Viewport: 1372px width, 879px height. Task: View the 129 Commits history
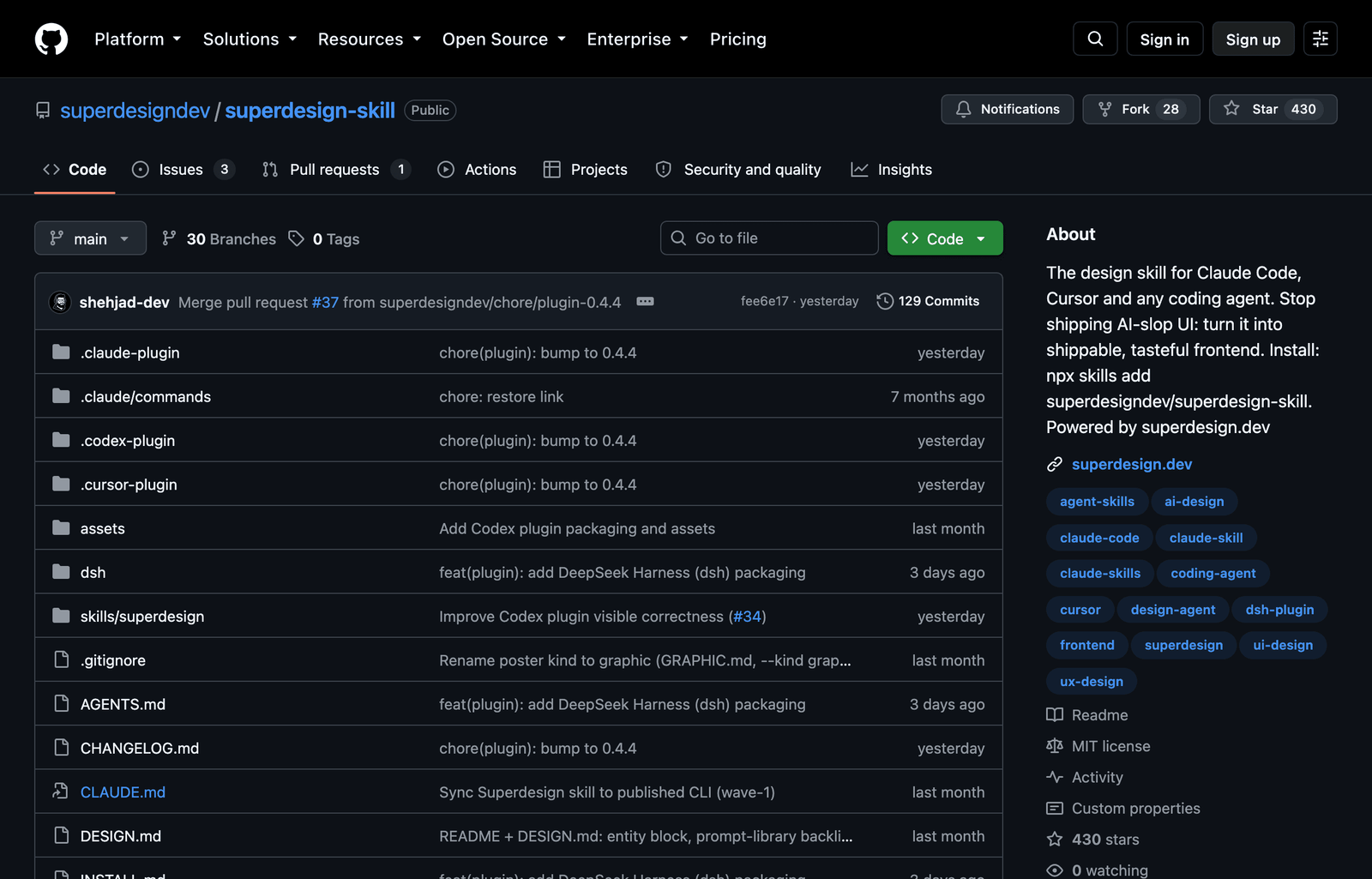click(x=928, y=301)
